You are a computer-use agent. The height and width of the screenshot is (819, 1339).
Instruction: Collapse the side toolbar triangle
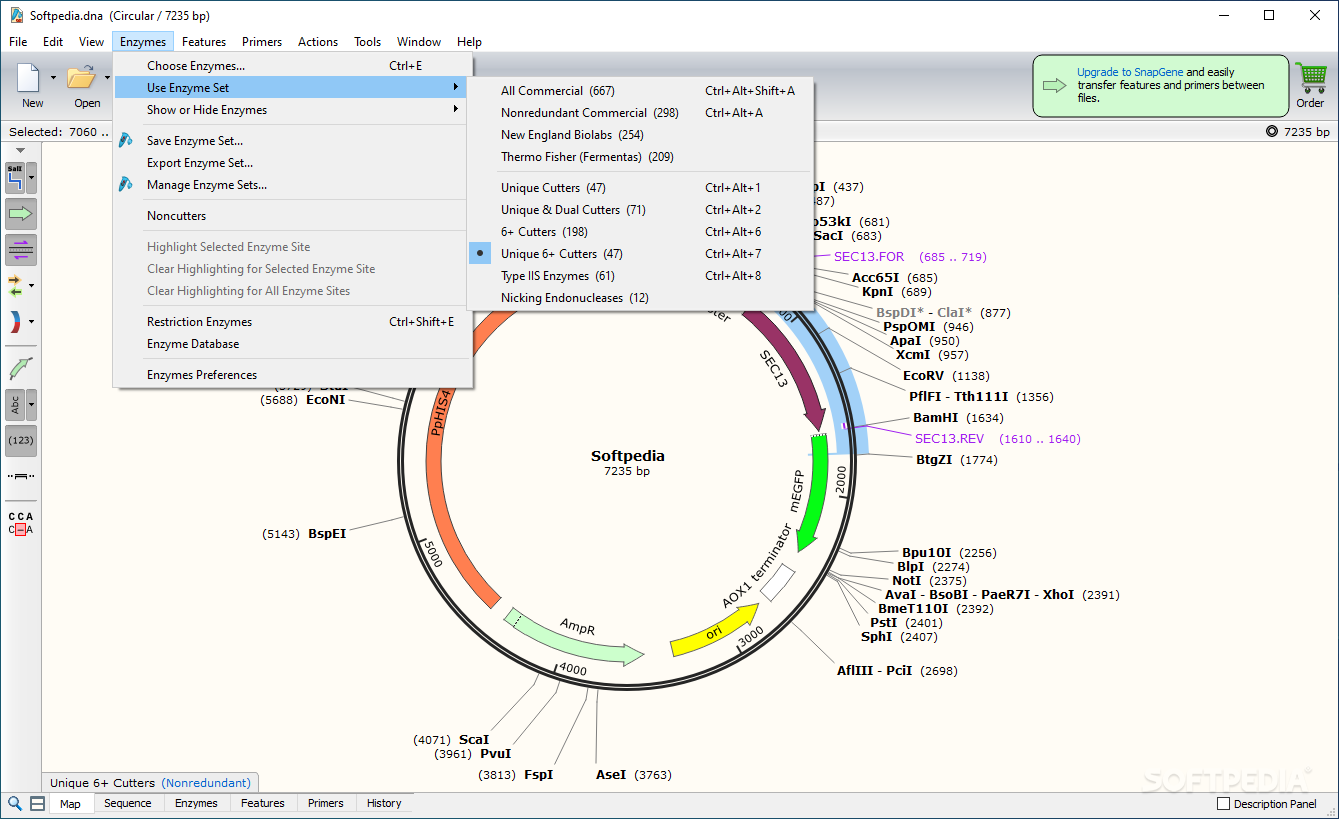point(21,150)
